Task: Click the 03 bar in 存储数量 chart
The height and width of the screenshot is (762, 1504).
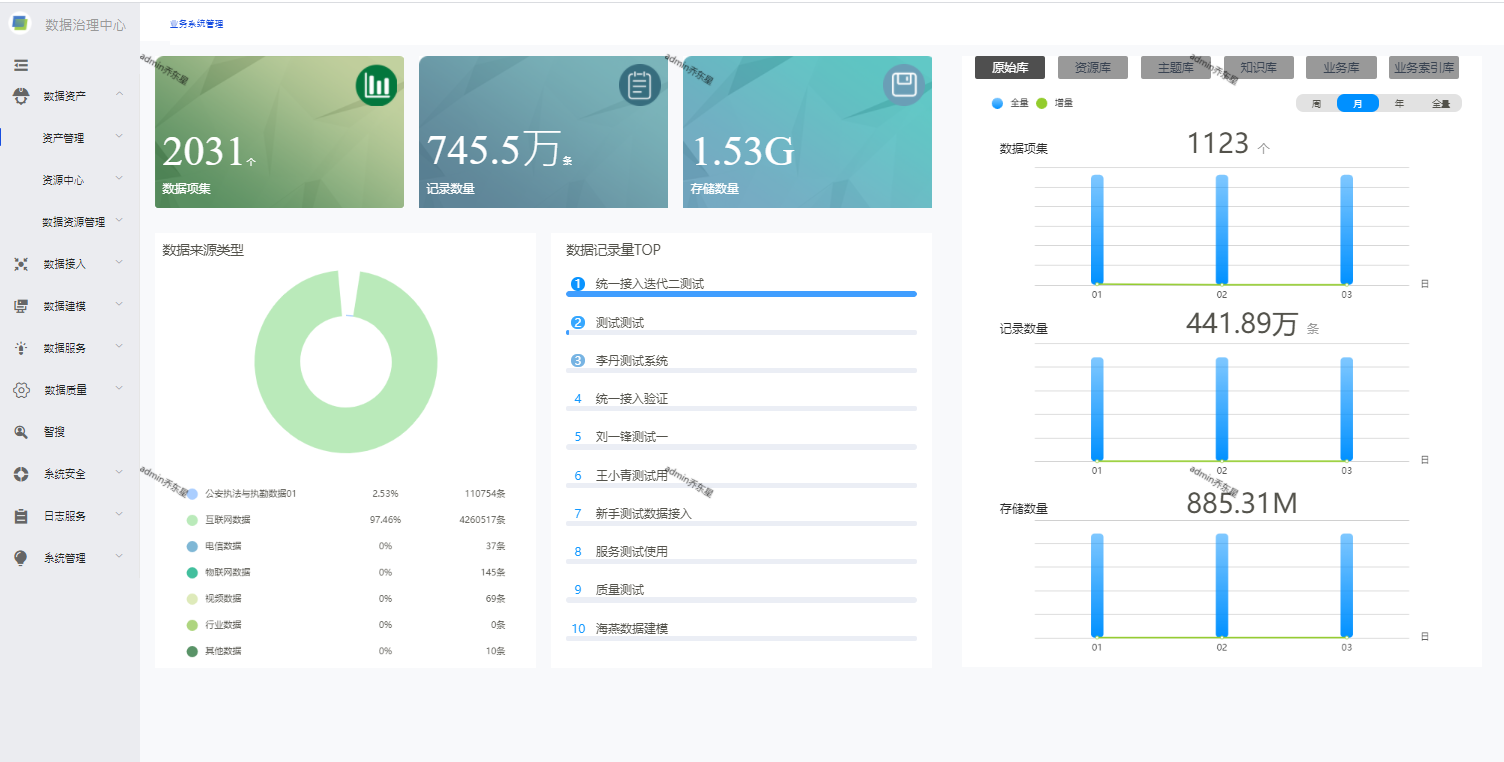Action: pos(1347,585)
